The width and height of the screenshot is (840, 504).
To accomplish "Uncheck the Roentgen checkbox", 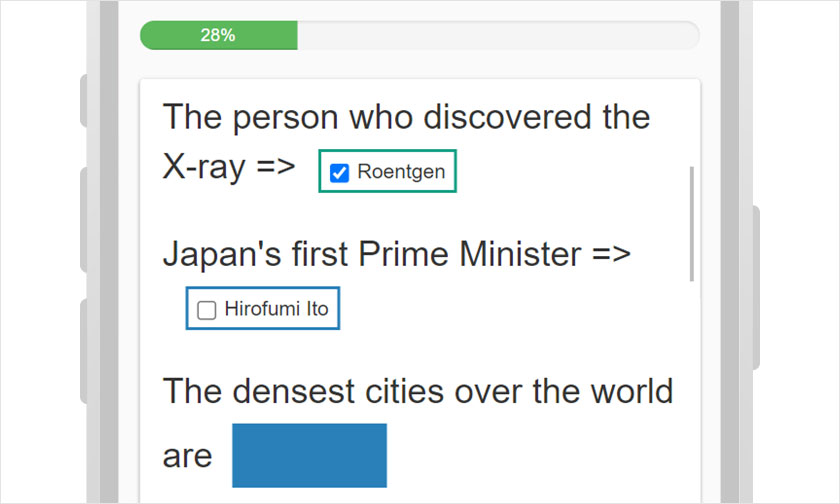I will pyautogui.click(x=339, y=173).
